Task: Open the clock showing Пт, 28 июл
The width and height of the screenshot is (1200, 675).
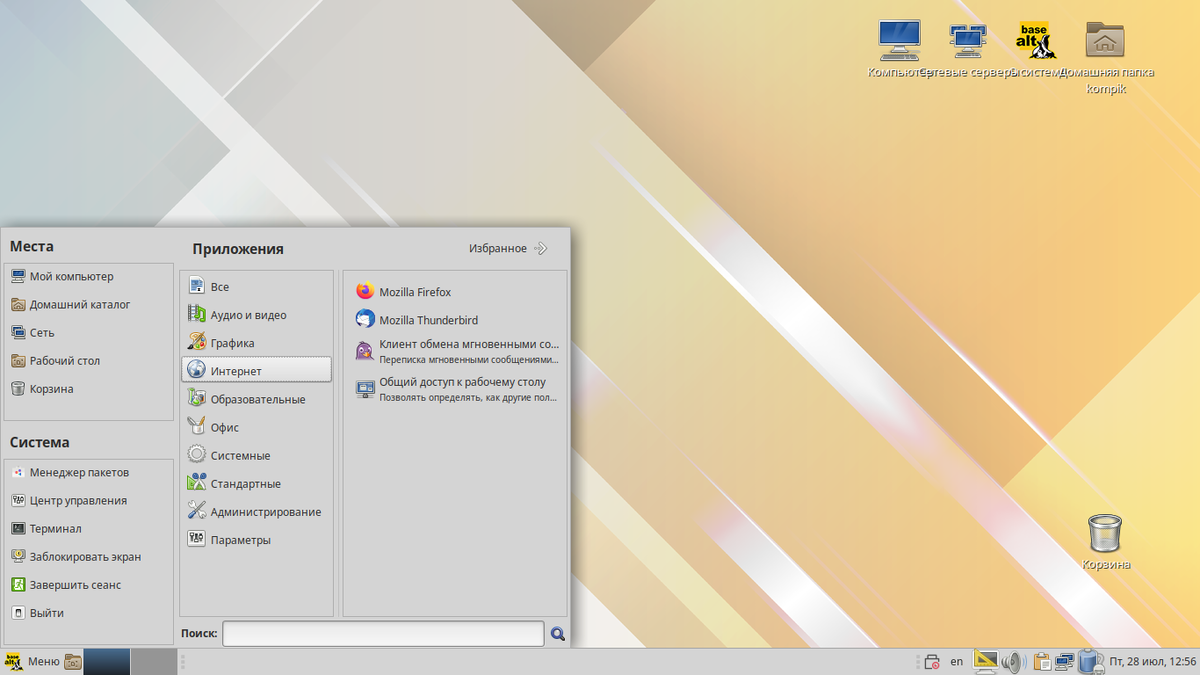Action: (x=1152, y=661)
